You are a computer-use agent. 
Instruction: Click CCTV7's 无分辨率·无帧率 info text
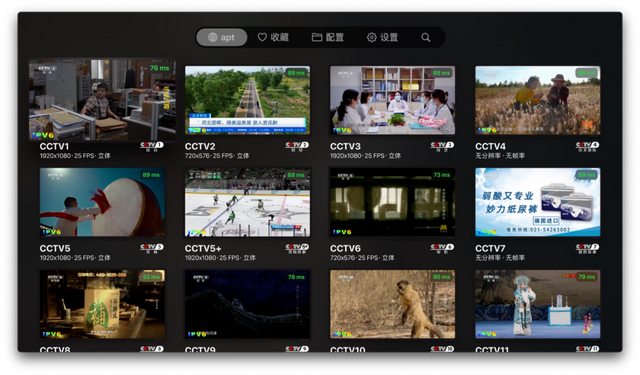(x=500, y=258)
